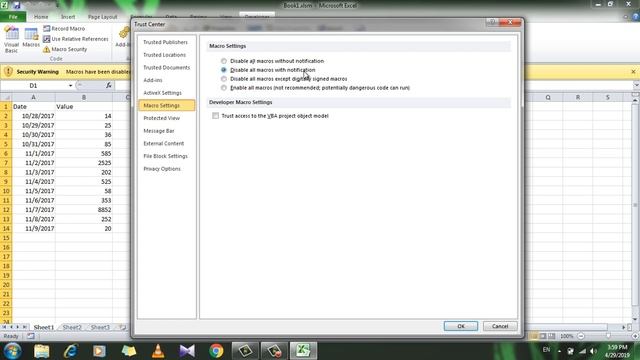Viewport: 640px width, 360px height.
Task: Open File Block Settings section
Action: [165, 156]
